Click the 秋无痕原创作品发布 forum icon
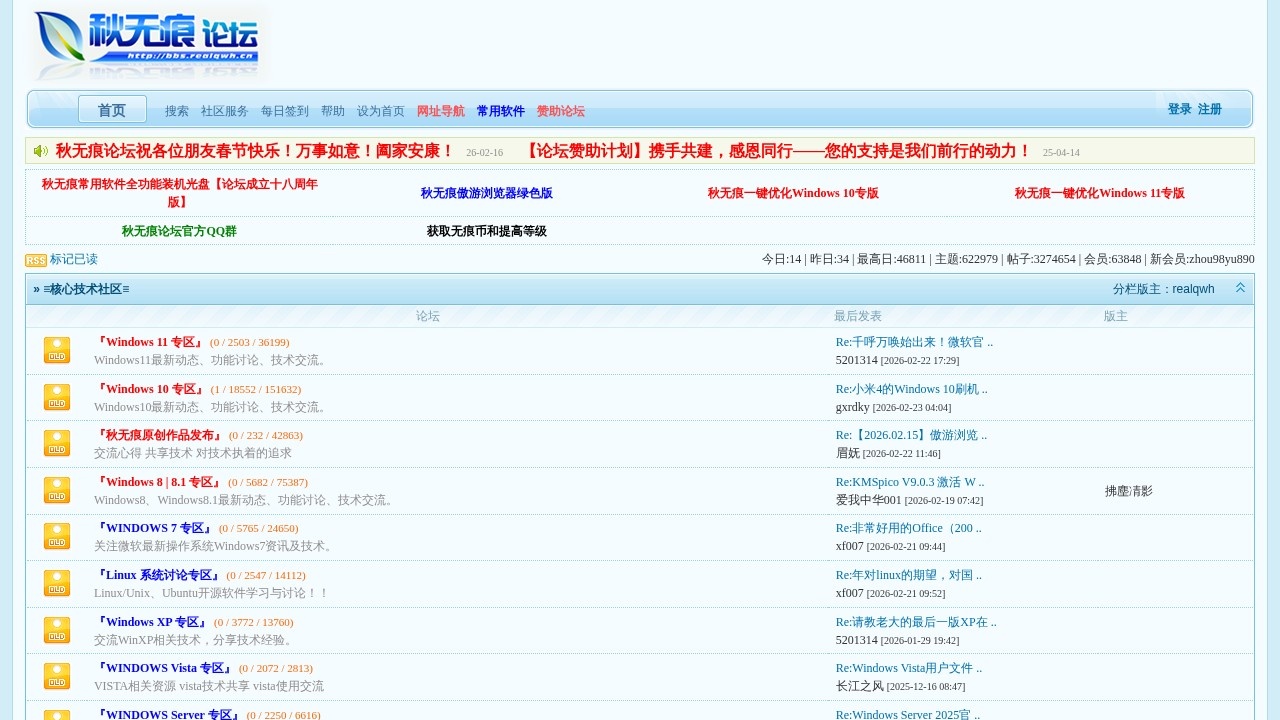 (x=57, y=443)
